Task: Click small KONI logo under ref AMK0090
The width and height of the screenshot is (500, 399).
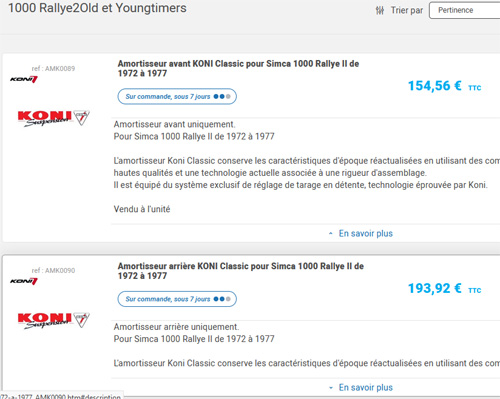Action: 24,281
